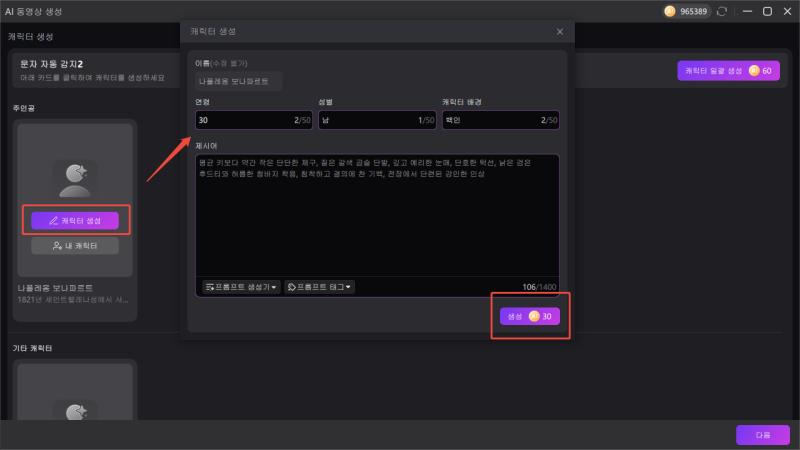Open the 프롬프트 태그 dropdown
This screenshot has height=450, width=800.
pyautogui.click(x=319, y=287)
